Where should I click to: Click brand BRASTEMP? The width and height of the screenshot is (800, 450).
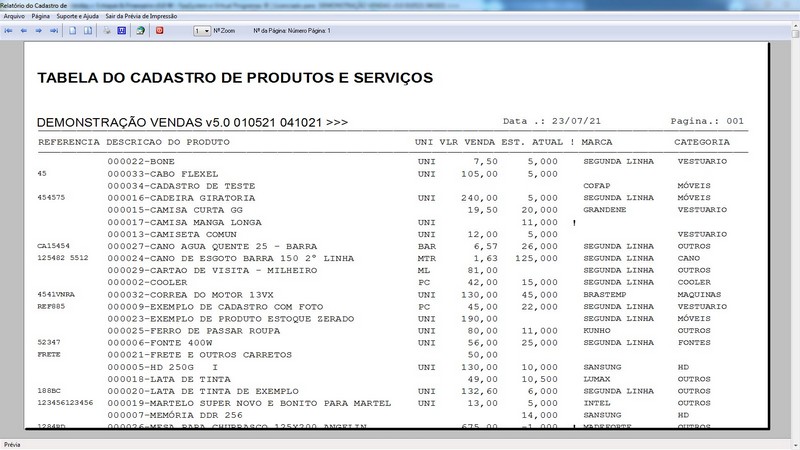click(x=605, y=294)
